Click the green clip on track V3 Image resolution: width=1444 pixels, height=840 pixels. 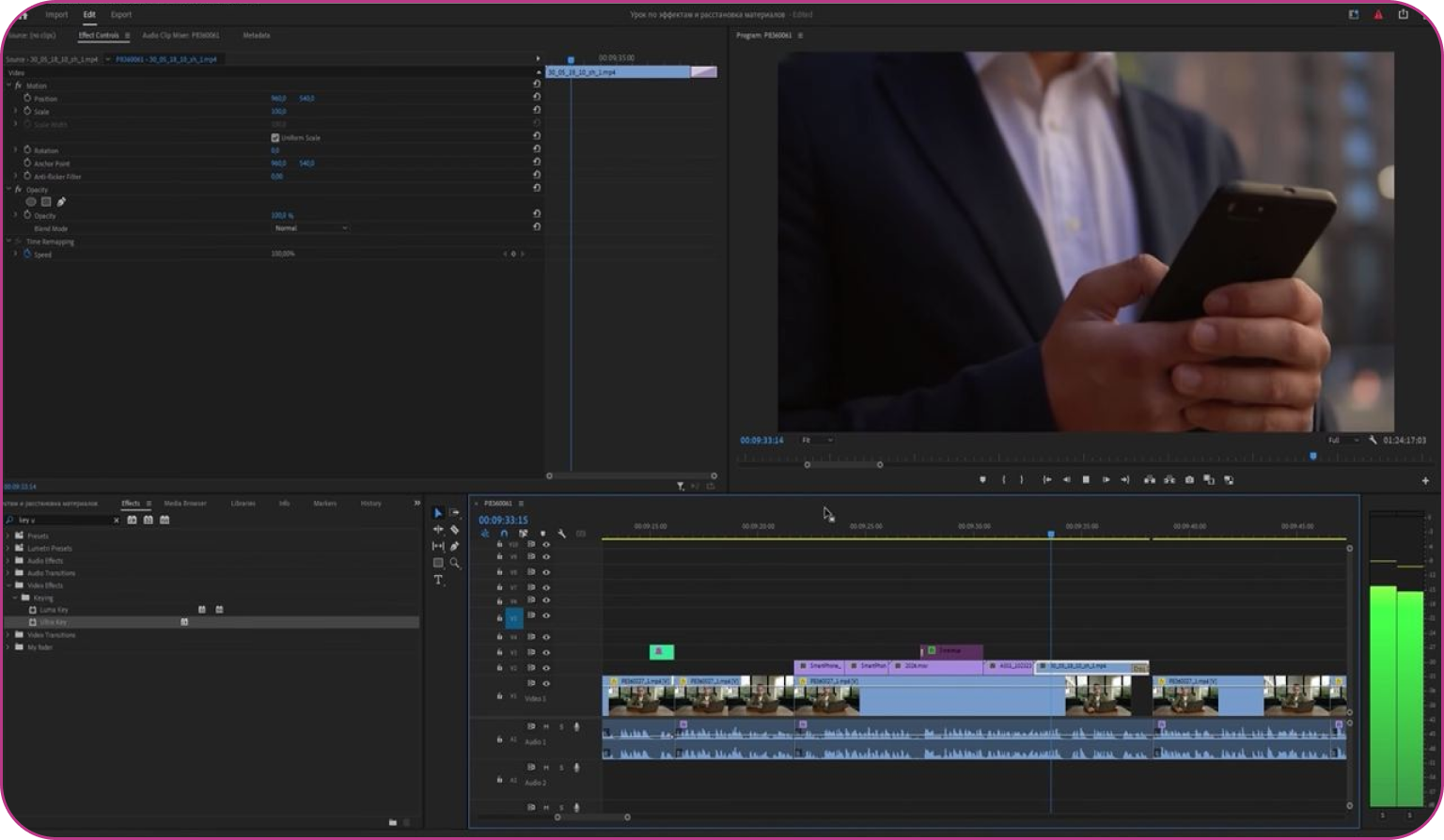coord(662,652)
